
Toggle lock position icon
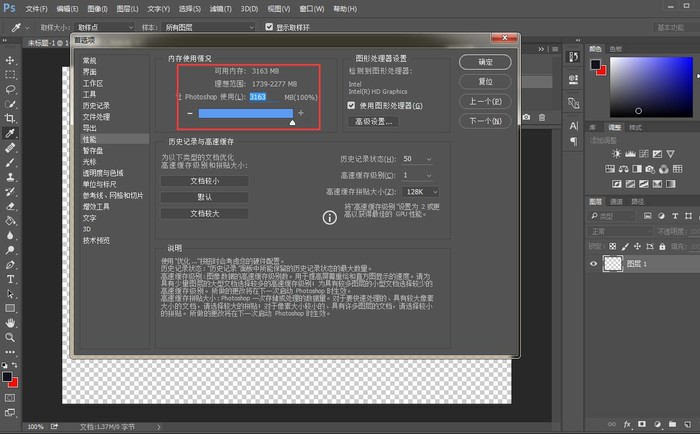point(637,246)
